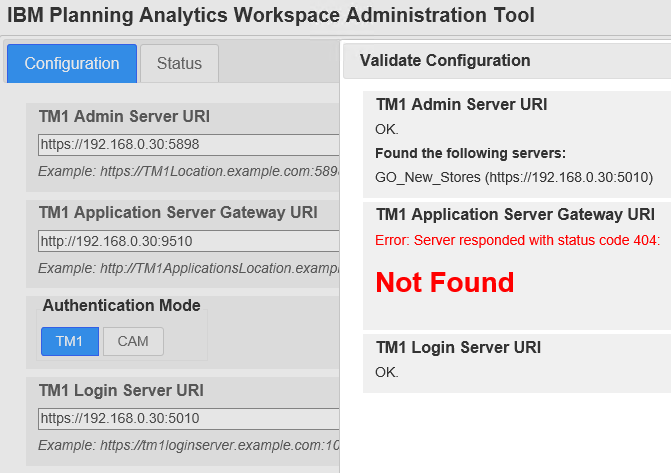Image resolution: width=671 pixels, height=473 pixels.
Task: Open the Status tab
Action: coord(179,63)
